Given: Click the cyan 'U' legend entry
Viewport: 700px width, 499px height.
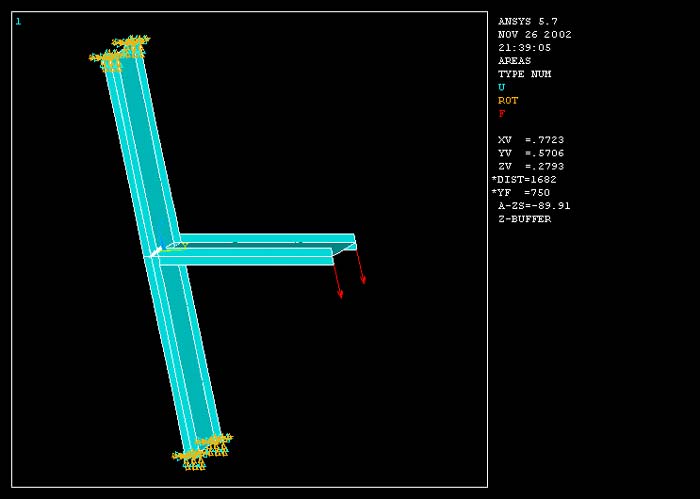Looking at the screenshot, I should tap(501, 87).
